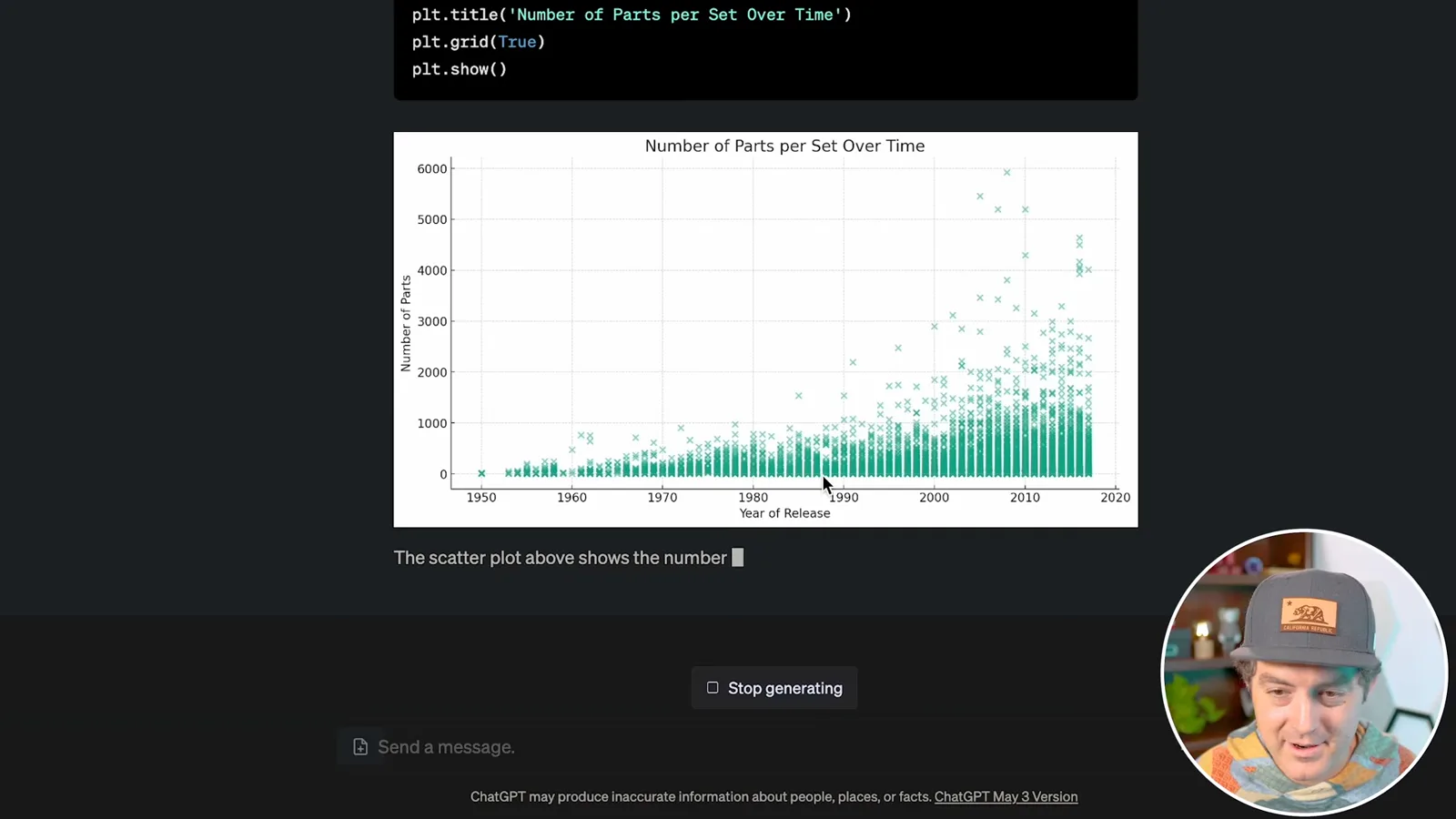Click the 2020 x-axis tick label
The height and width of the screenshot is (819, 1456).
click(1115, 497)
